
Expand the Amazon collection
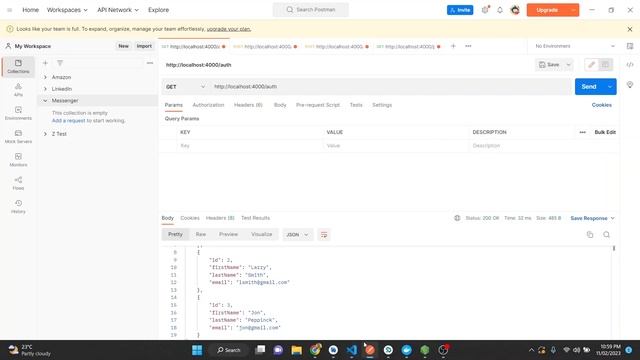click(45, 77)
